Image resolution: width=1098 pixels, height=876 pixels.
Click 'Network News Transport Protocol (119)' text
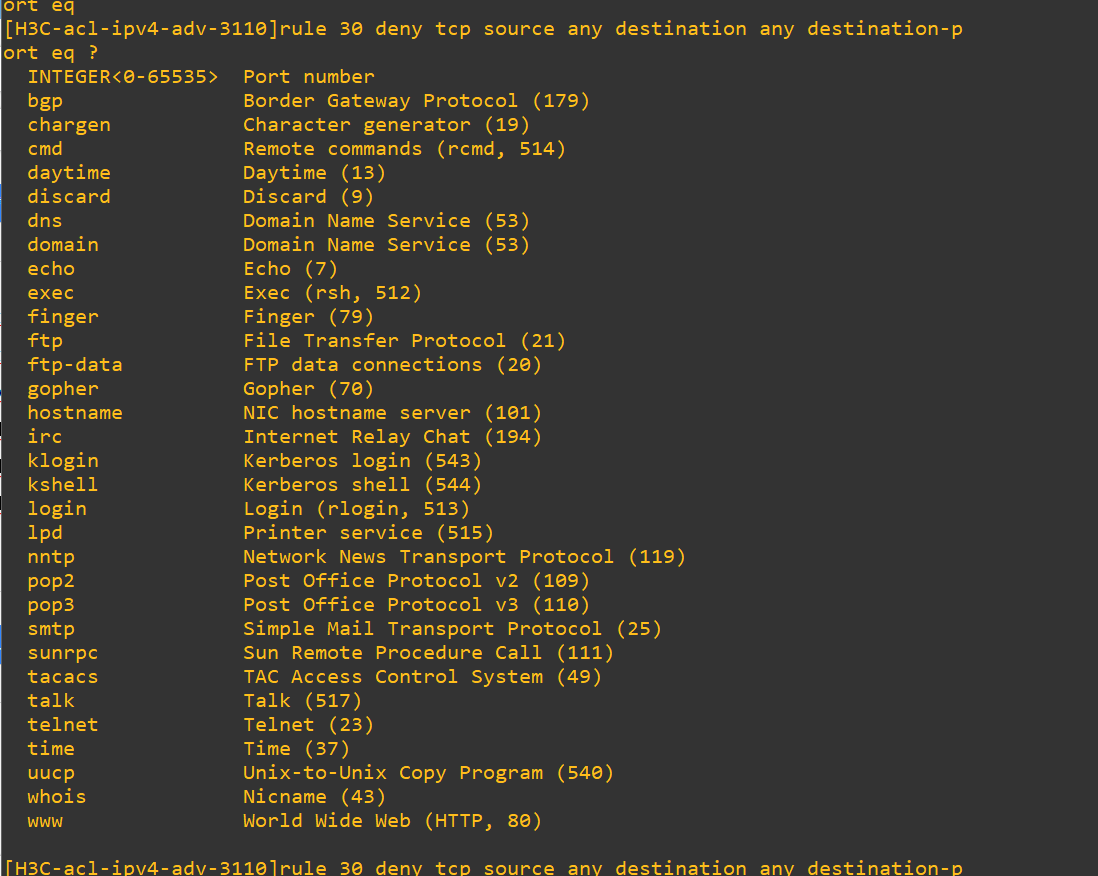point(464,557)
